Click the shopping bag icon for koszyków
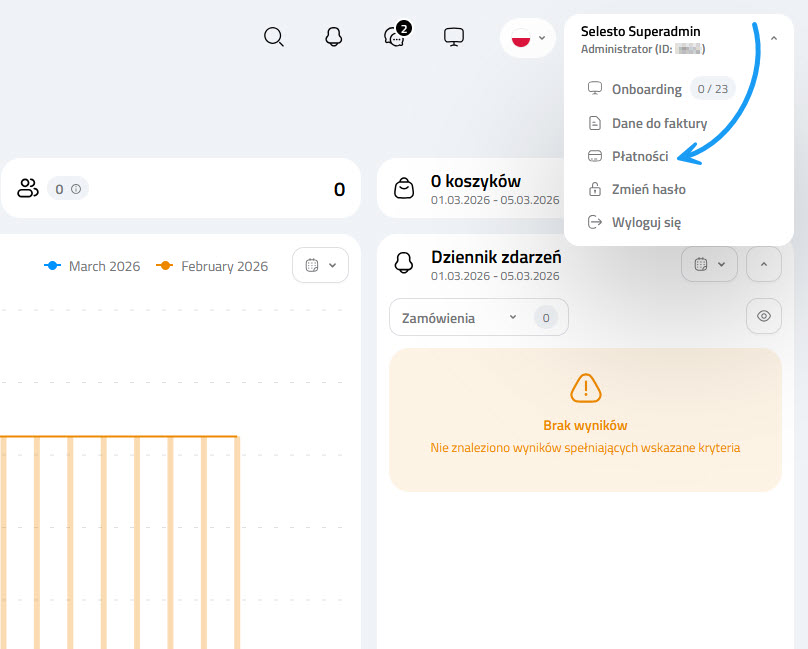The image size is (808, 649). [x=404, y=189]
